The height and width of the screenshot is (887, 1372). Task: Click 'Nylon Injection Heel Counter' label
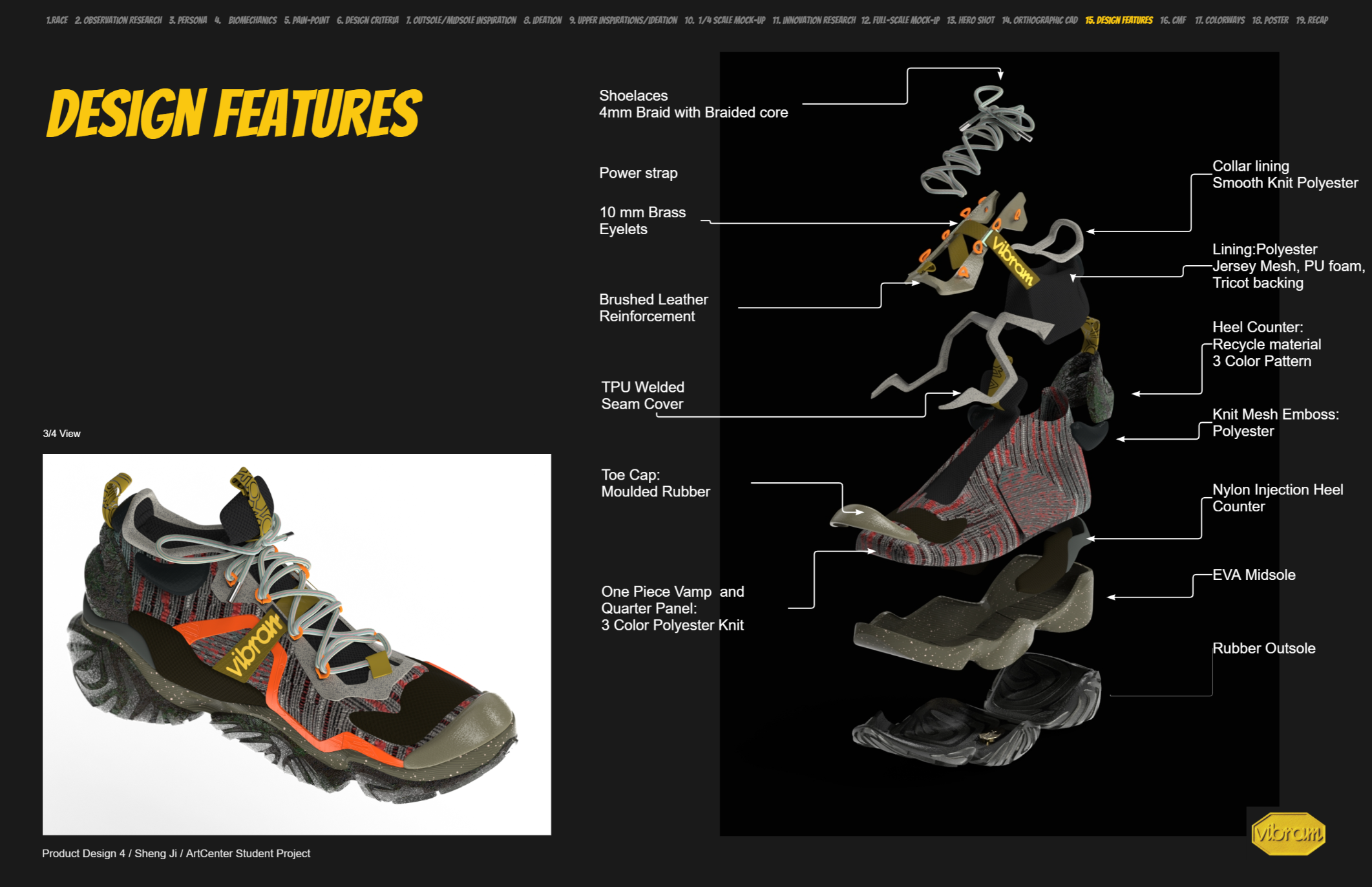tap(1278, 498)
